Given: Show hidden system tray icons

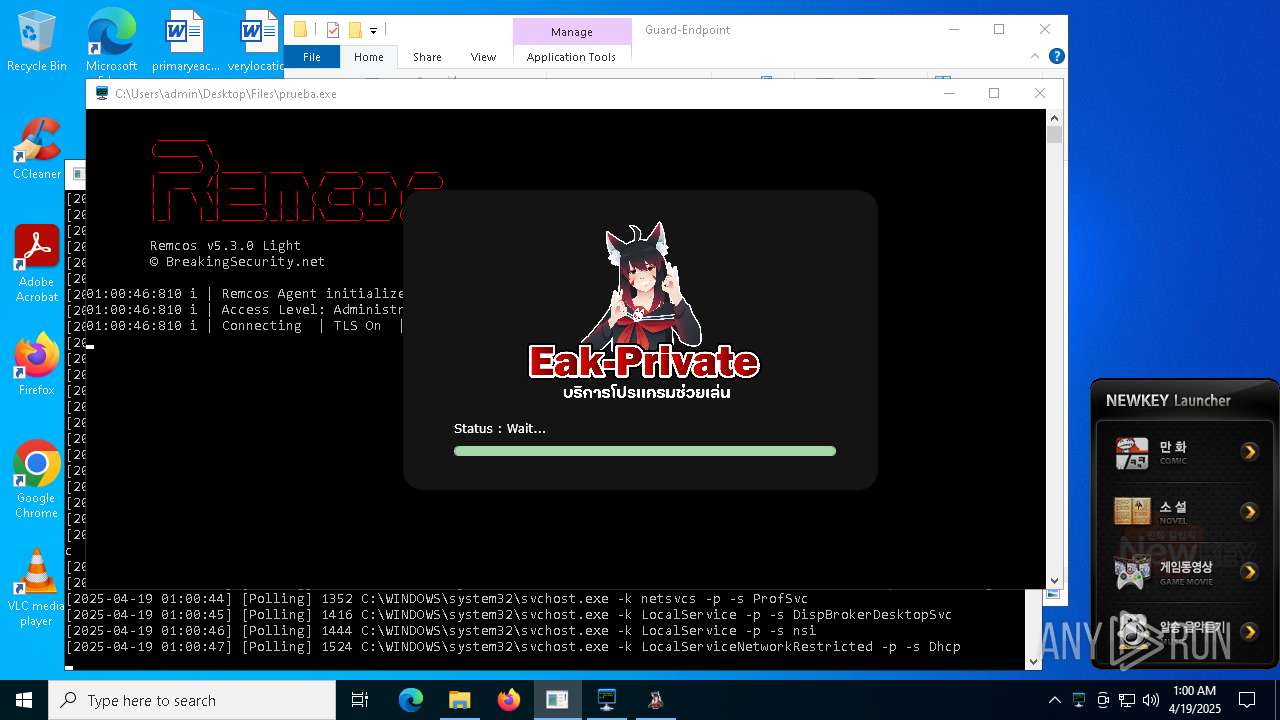Looking at the screenshot, I should pos(1054,700).
